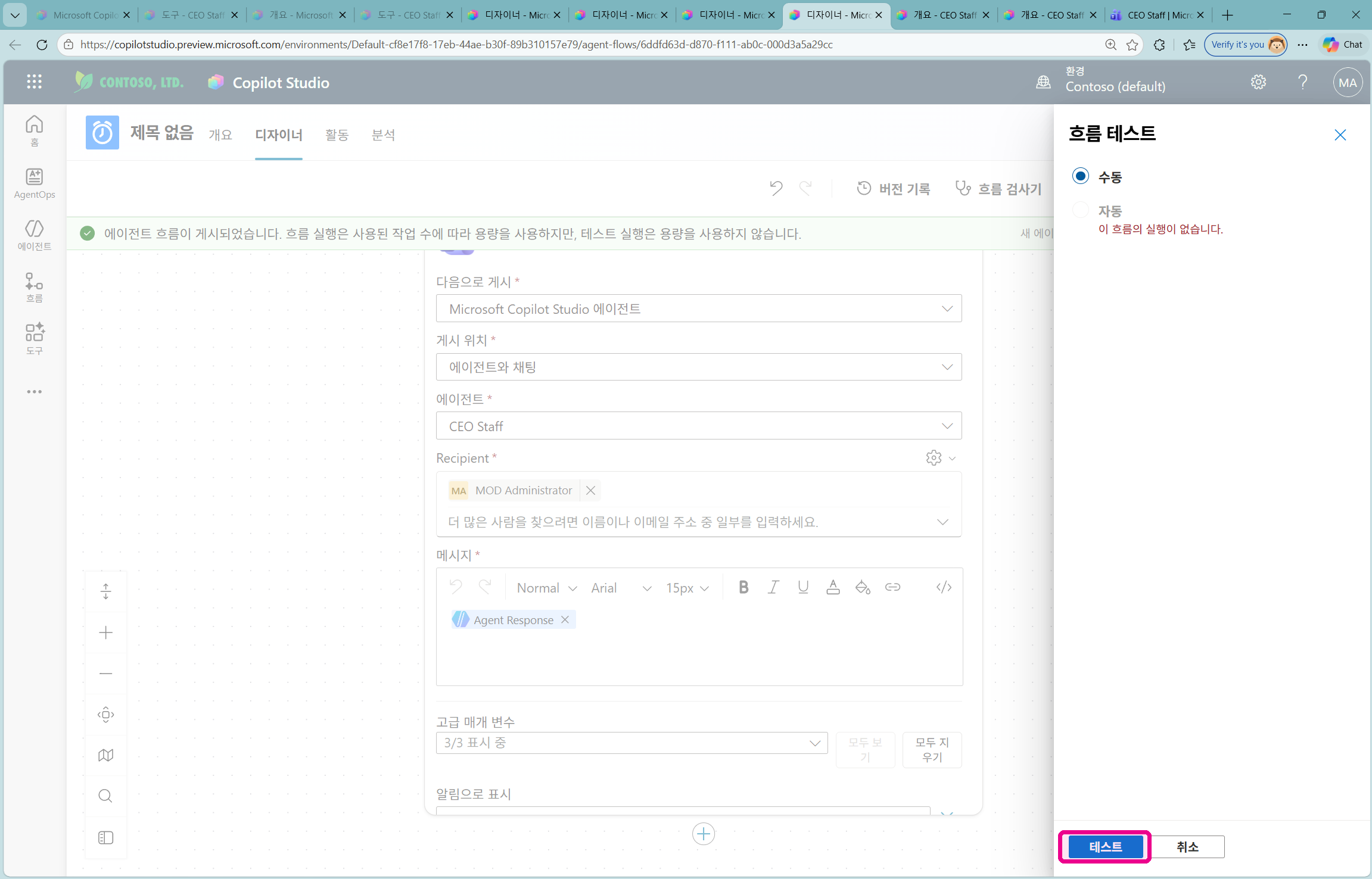Open AgentOps in left sidebar
Image resolution: width=1372 pixels, height=879 pixels.
point(34,183)
